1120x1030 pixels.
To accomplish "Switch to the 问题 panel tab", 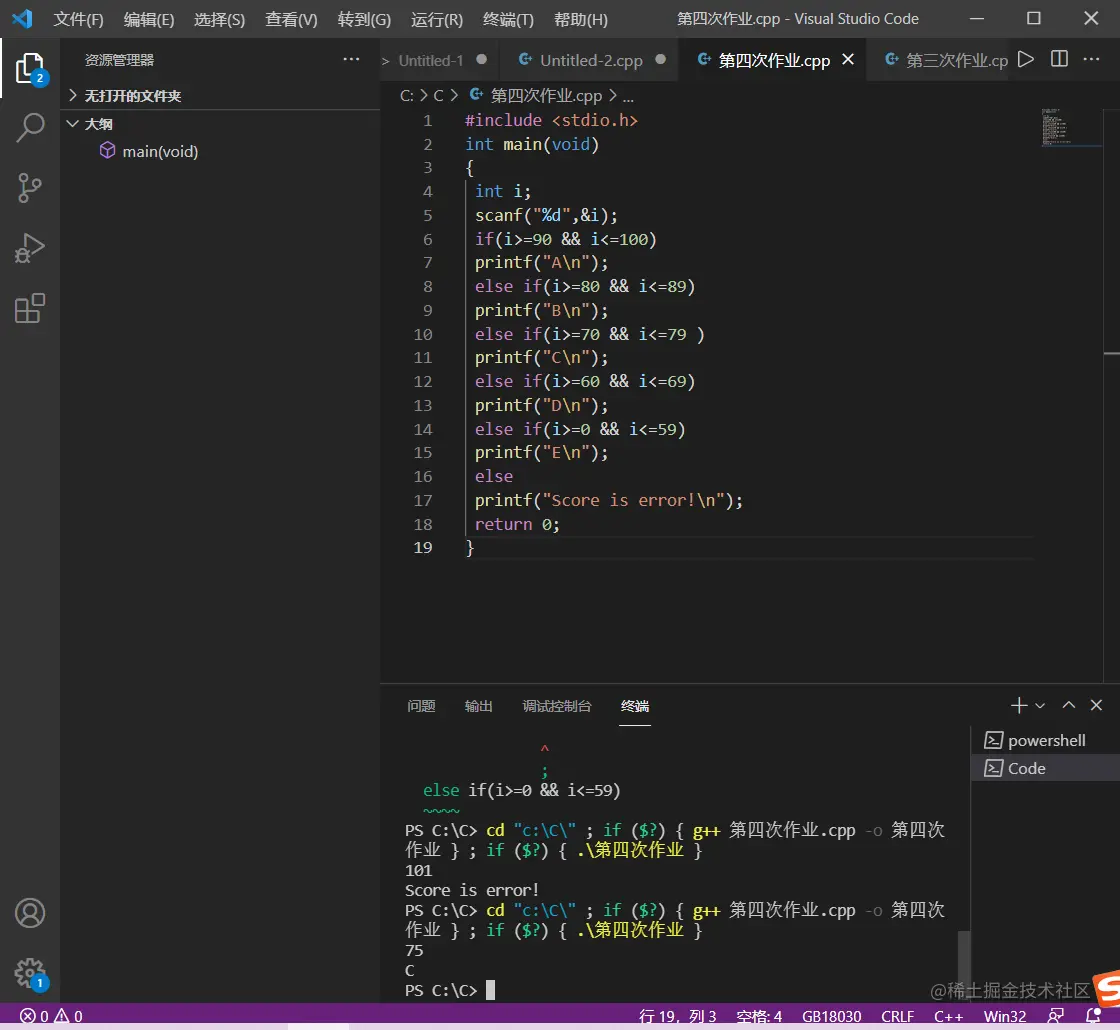I will [x=421, y=706].
